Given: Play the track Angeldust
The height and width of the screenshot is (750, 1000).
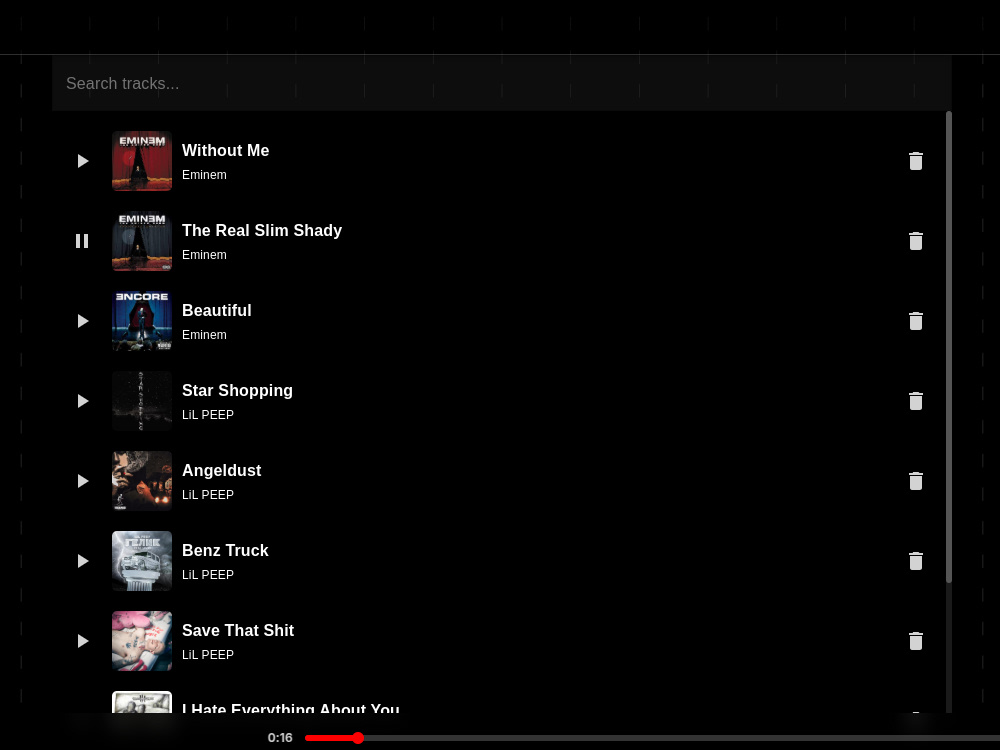Looking at the screenshot, I should (83, 481).
